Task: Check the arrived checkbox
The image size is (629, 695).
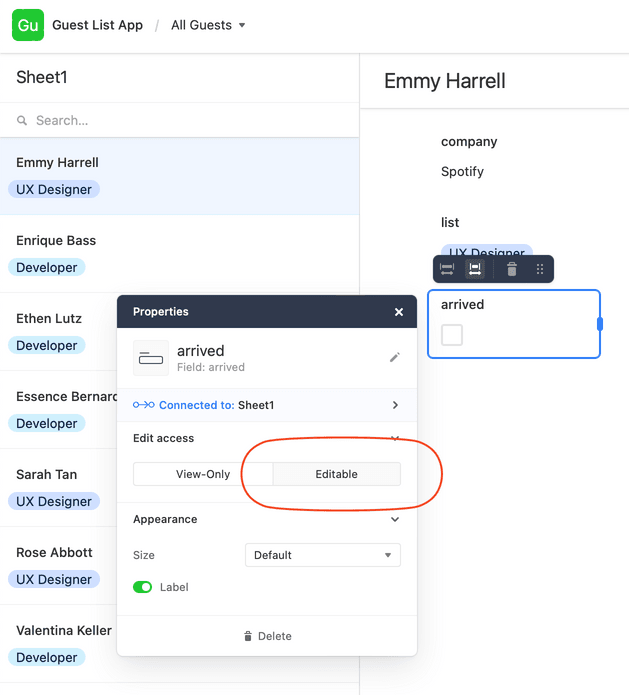Action: click(452, 335)
